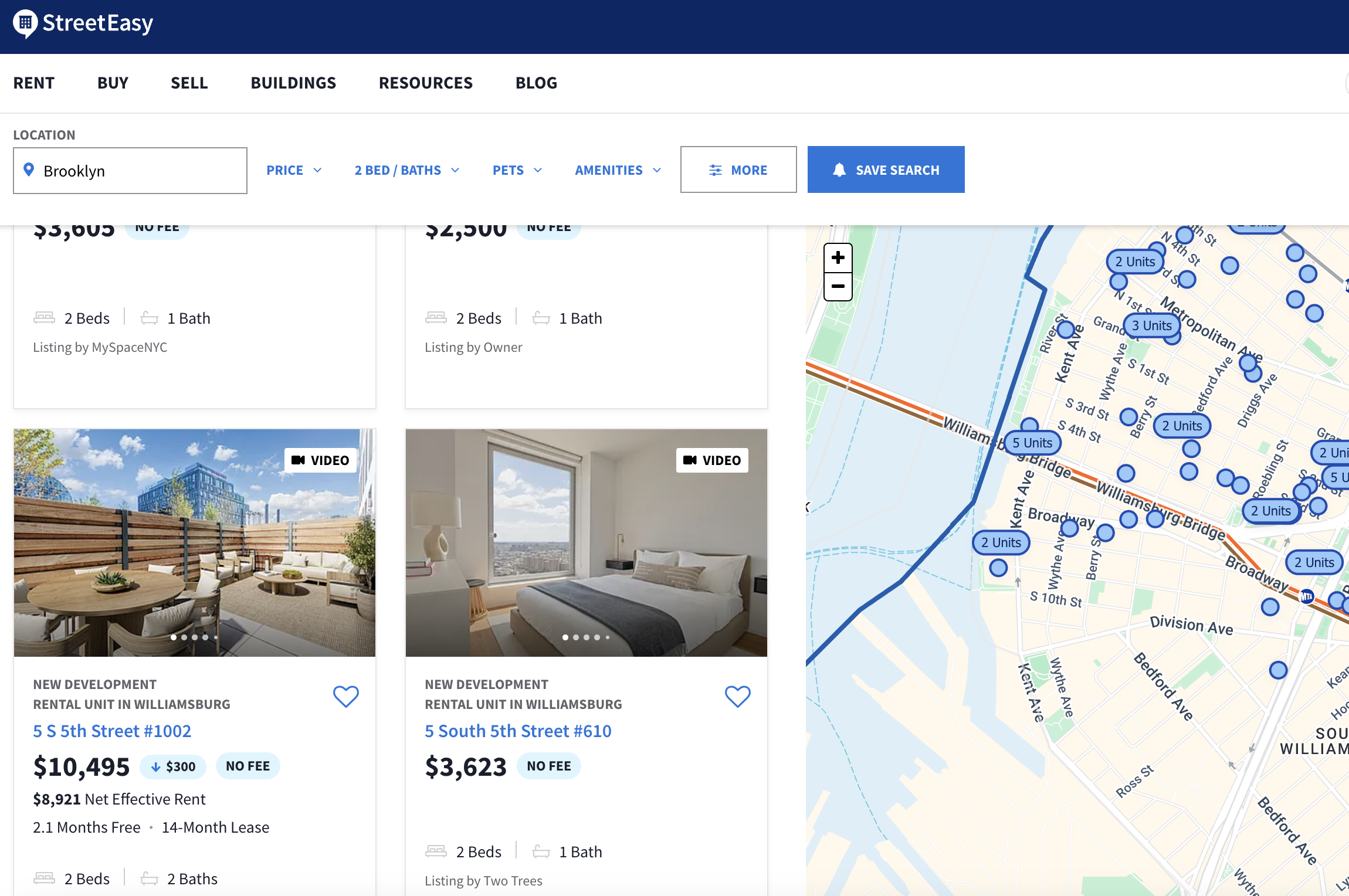The width and height of the screenshot is (1349, 896).
Task: Click the More filters button
Action: coord(738,170)
